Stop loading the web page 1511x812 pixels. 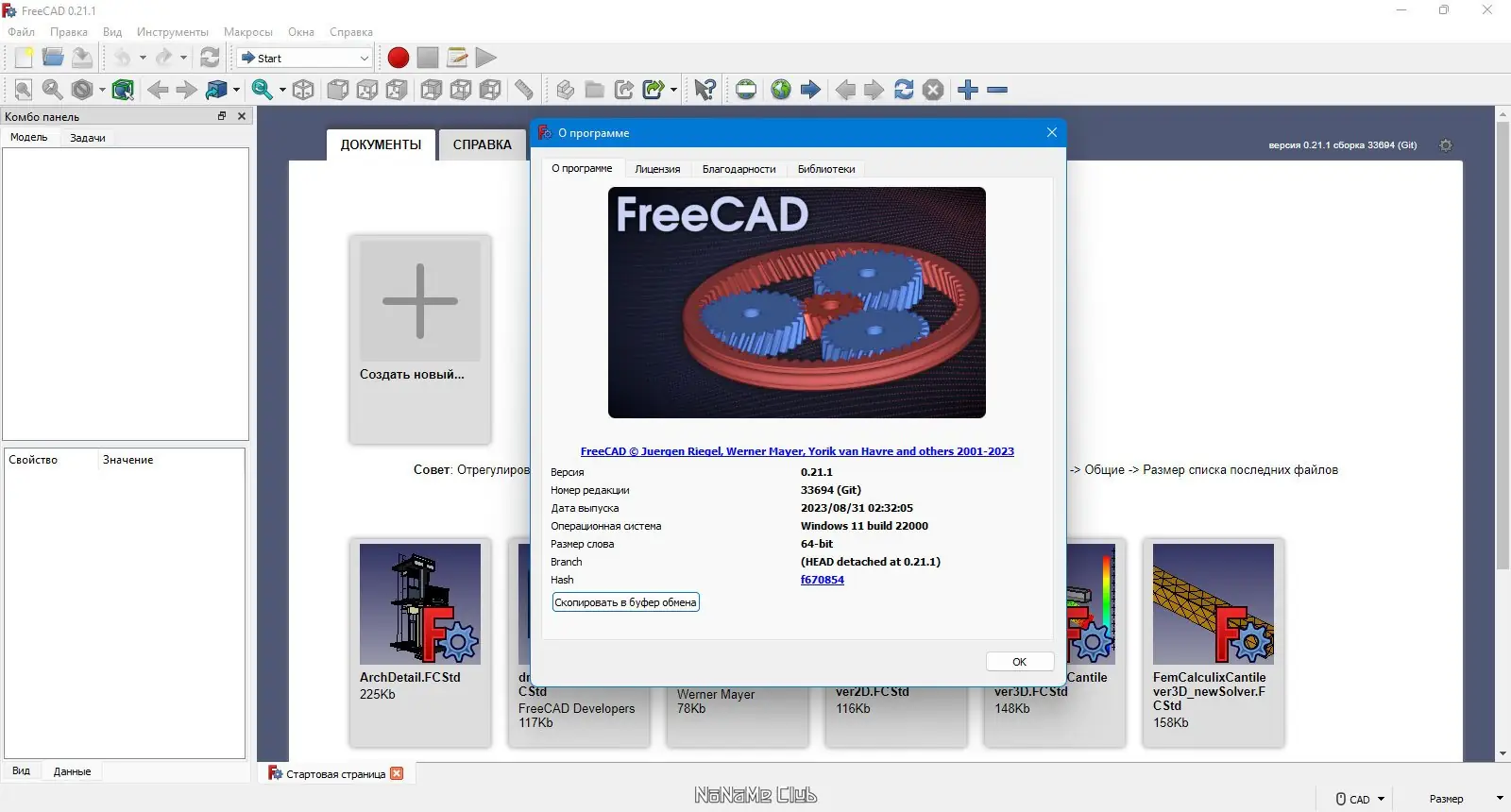(x=933, y=90)
